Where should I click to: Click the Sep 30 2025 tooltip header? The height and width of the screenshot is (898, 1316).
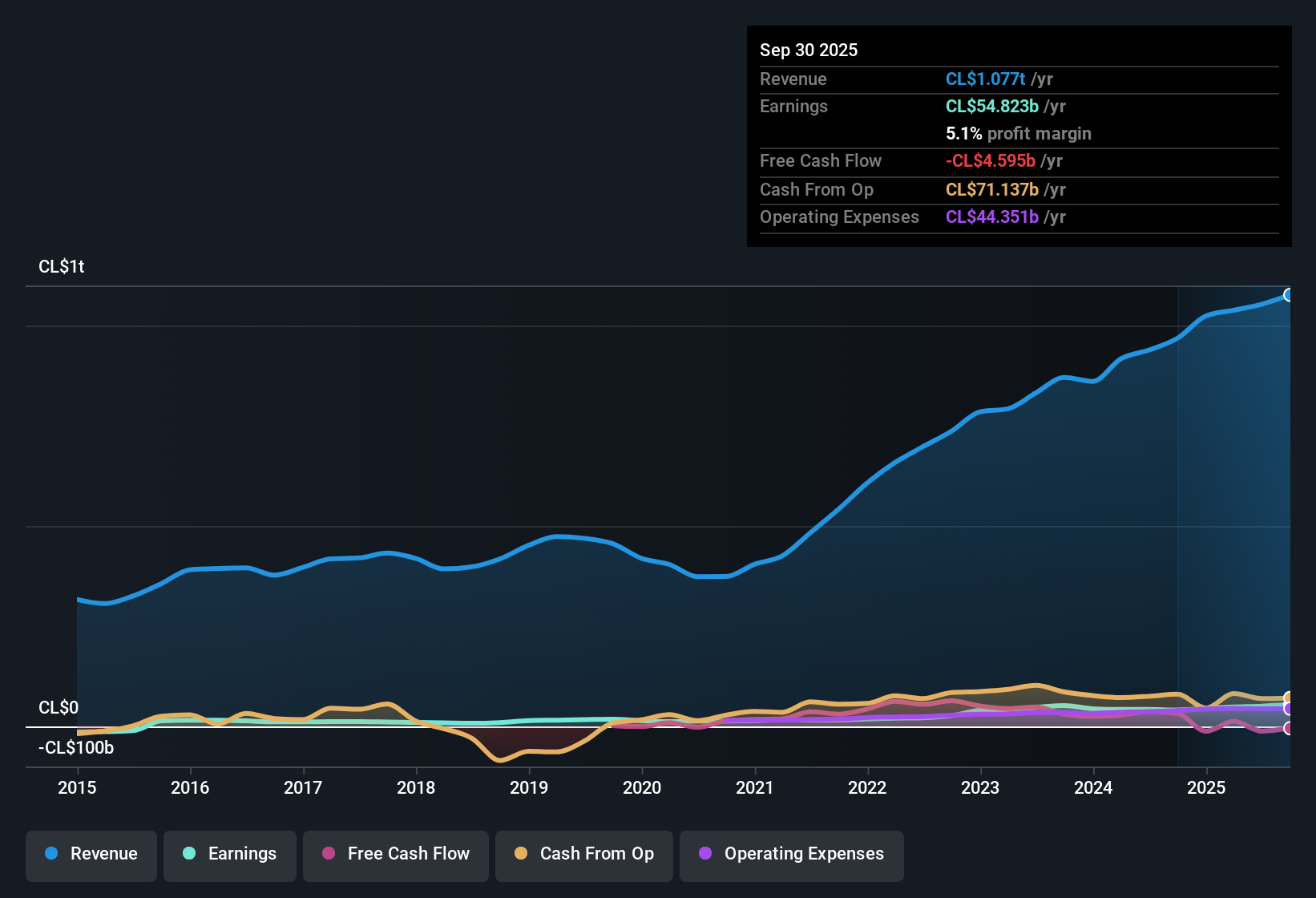click(809, 50)
